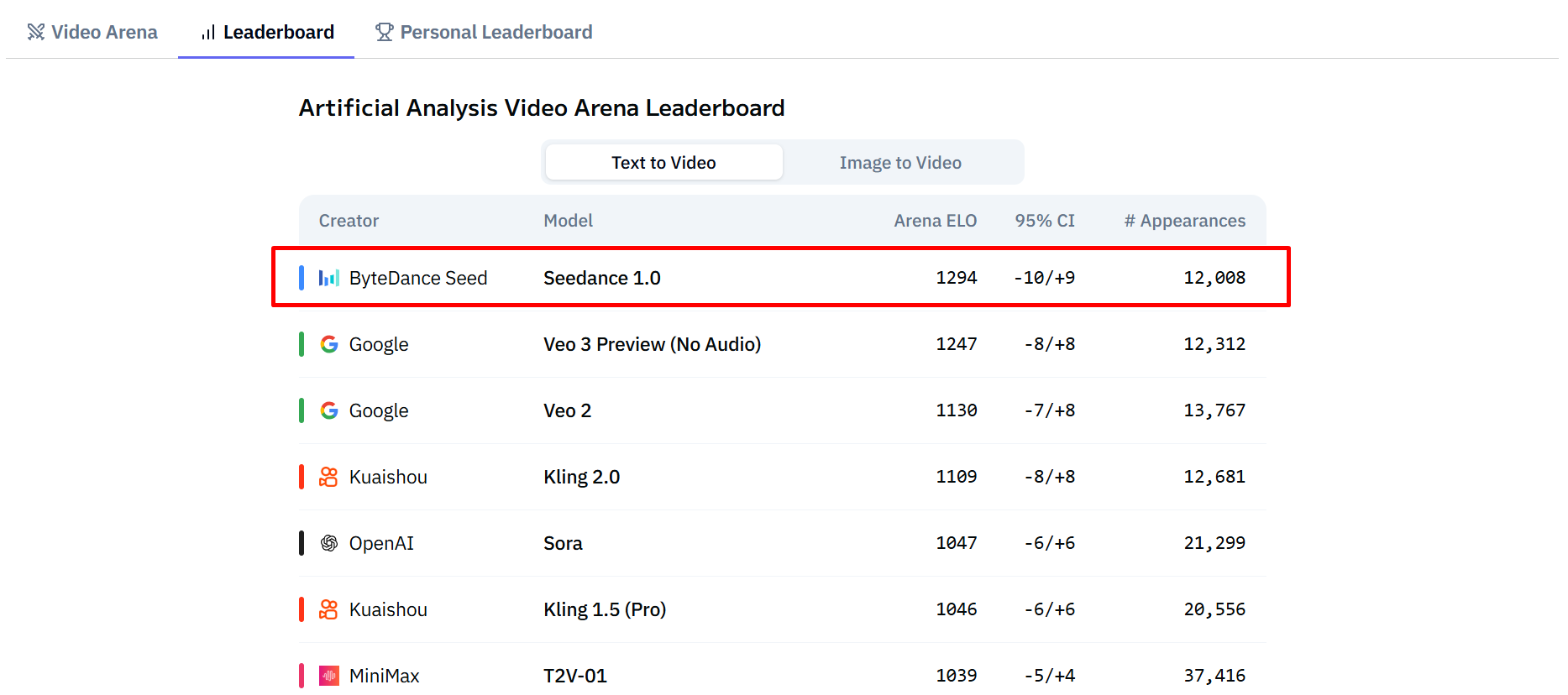Click the Google logo in Veo 2 row
Screen dimensions: 1568x695
(x=329, y=410)
